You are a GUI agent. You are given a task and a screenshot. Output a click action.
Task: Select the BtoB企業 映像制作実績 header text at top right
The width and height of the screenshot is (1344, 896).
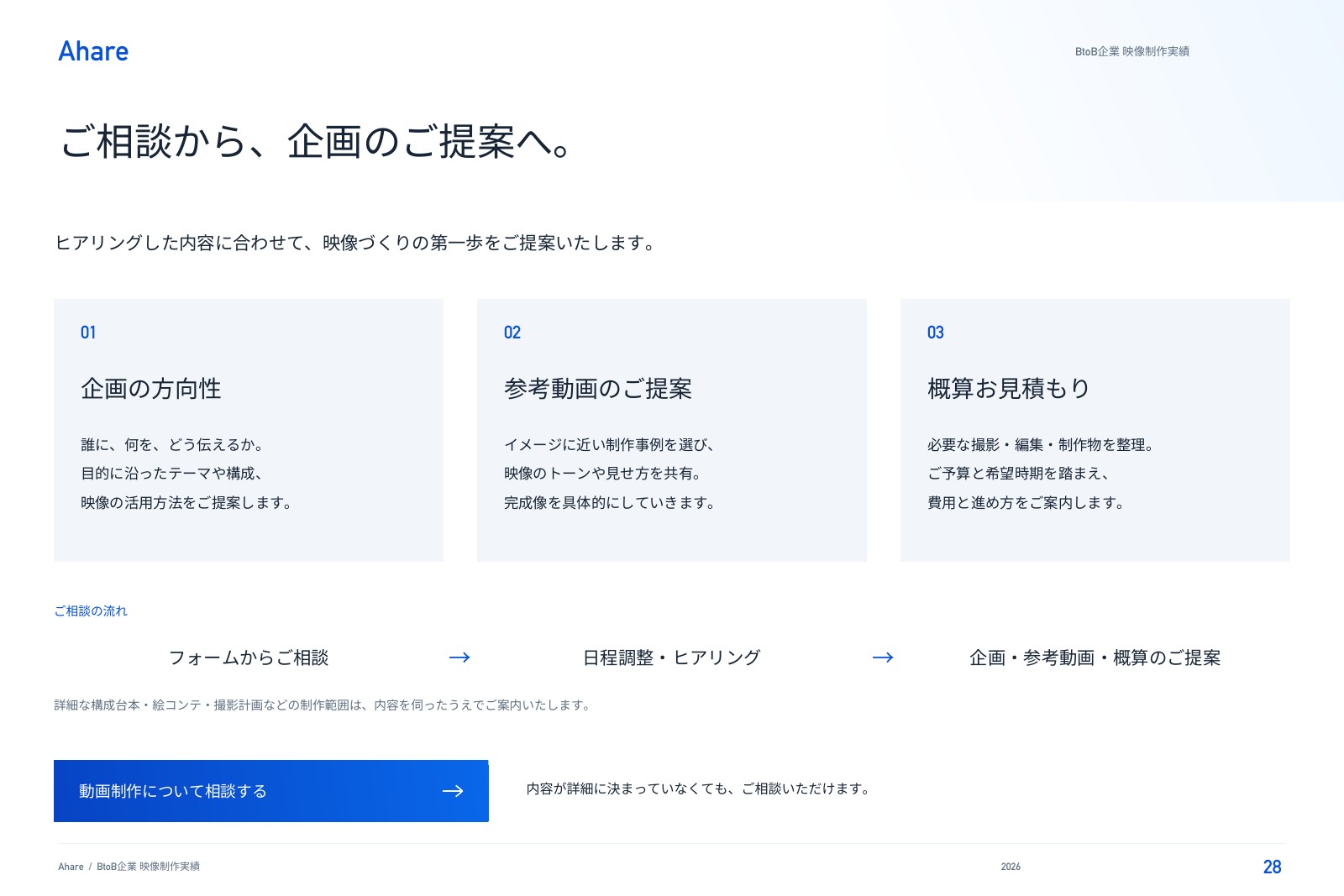[x=1131, y=51]
